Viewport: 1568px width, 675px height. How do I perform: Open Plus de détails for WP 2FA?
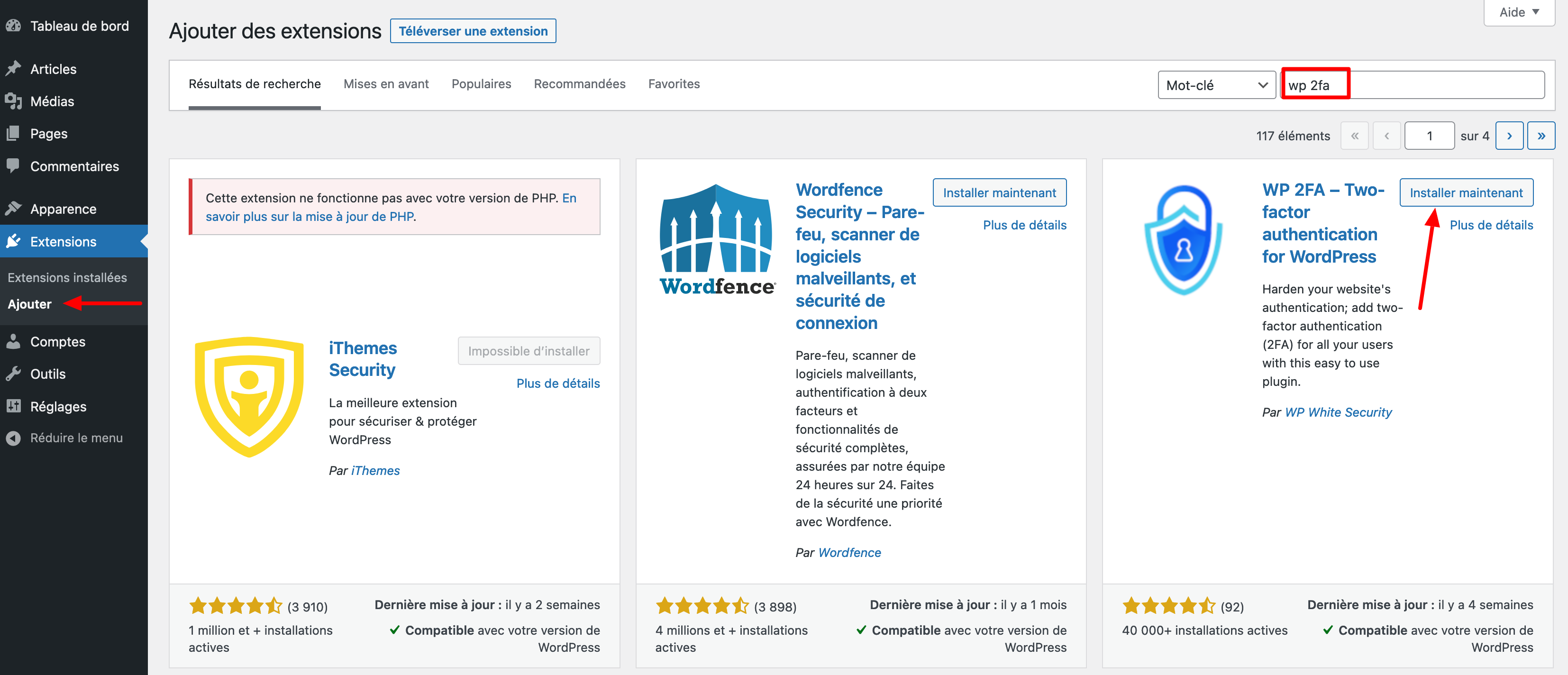(1491, 225)
